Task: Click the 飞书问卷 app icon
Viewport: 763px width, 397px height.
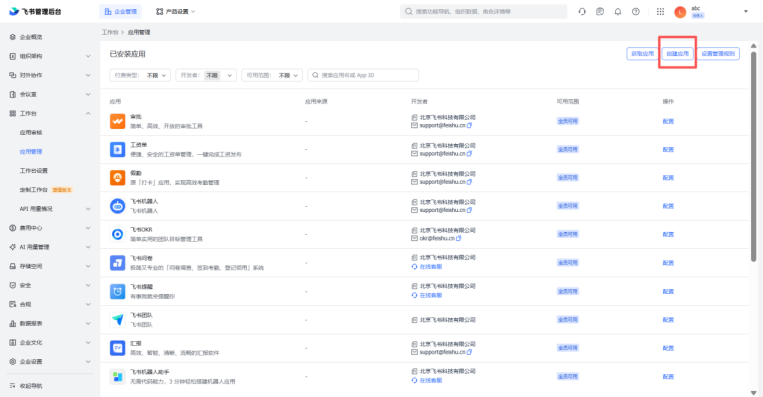Action: click(117, 263)
